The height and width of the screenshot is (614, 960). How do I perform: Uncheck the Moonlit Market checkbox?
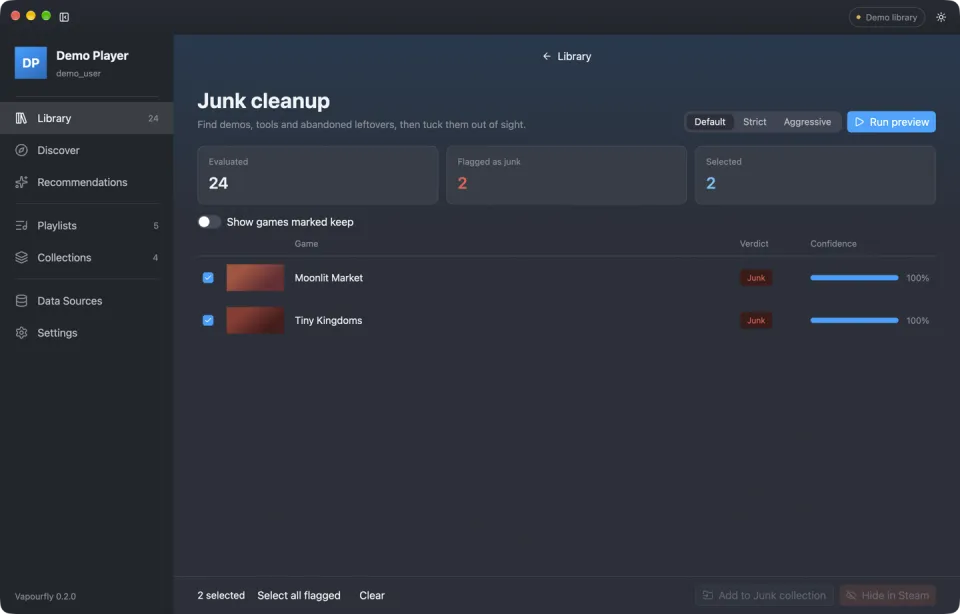(208, 277)
